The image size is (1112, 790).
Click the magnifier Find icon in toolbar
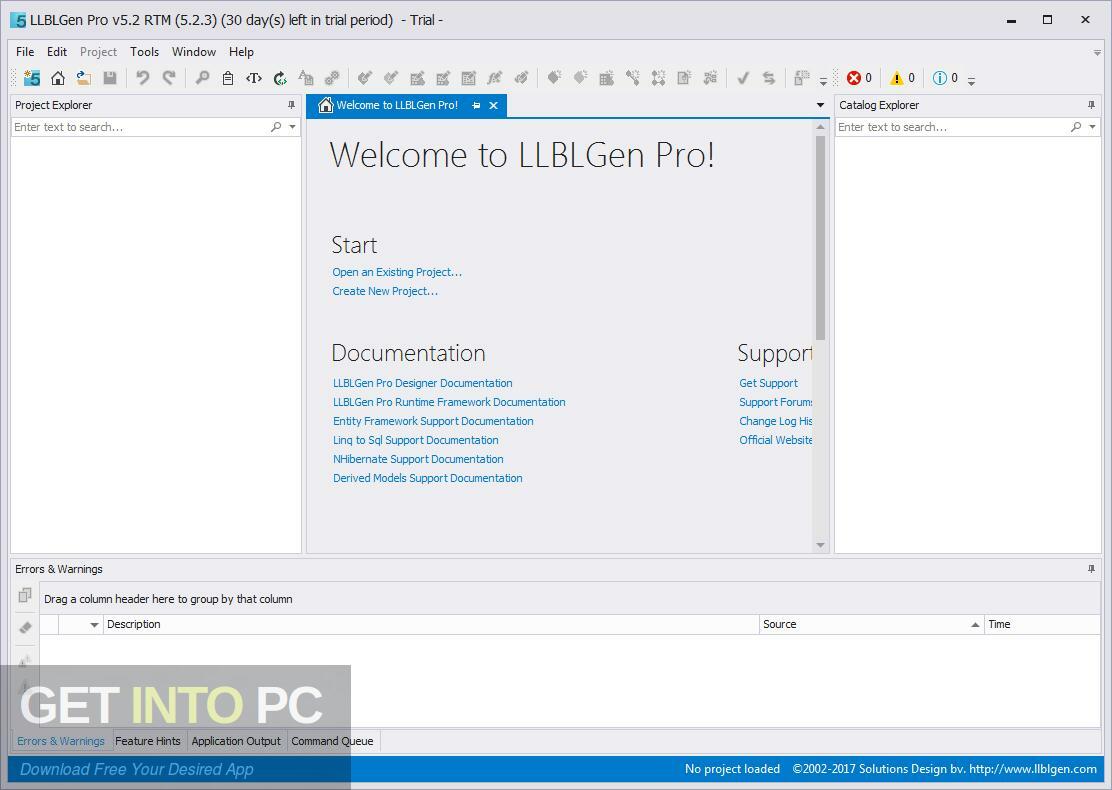pyautogui.click(x=202, y=78)
